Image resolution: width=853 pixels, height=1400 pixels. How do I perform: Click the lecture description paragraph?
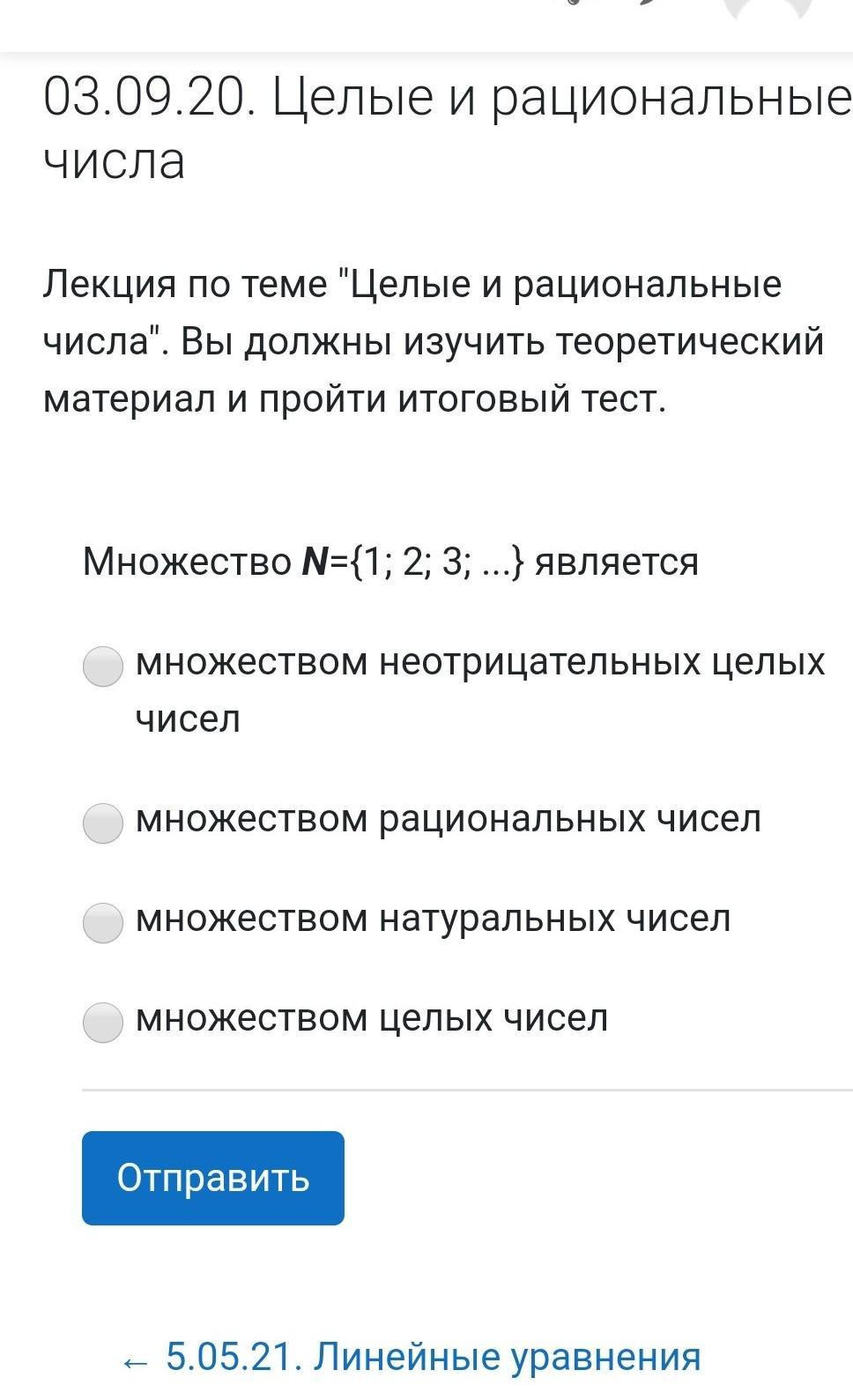coord(434,342)
